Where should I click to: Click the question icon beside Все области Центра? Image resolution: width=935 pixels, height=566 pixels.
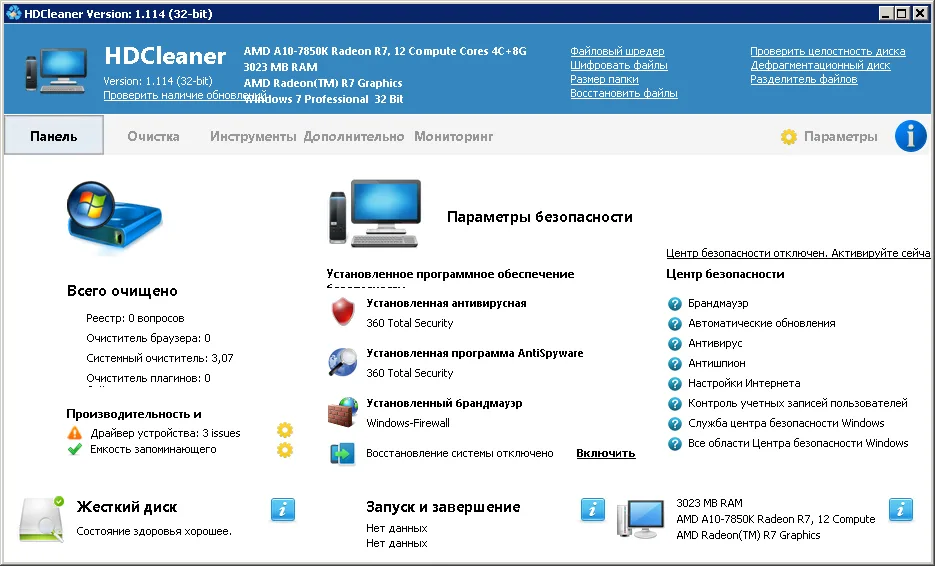click(674, 444)
